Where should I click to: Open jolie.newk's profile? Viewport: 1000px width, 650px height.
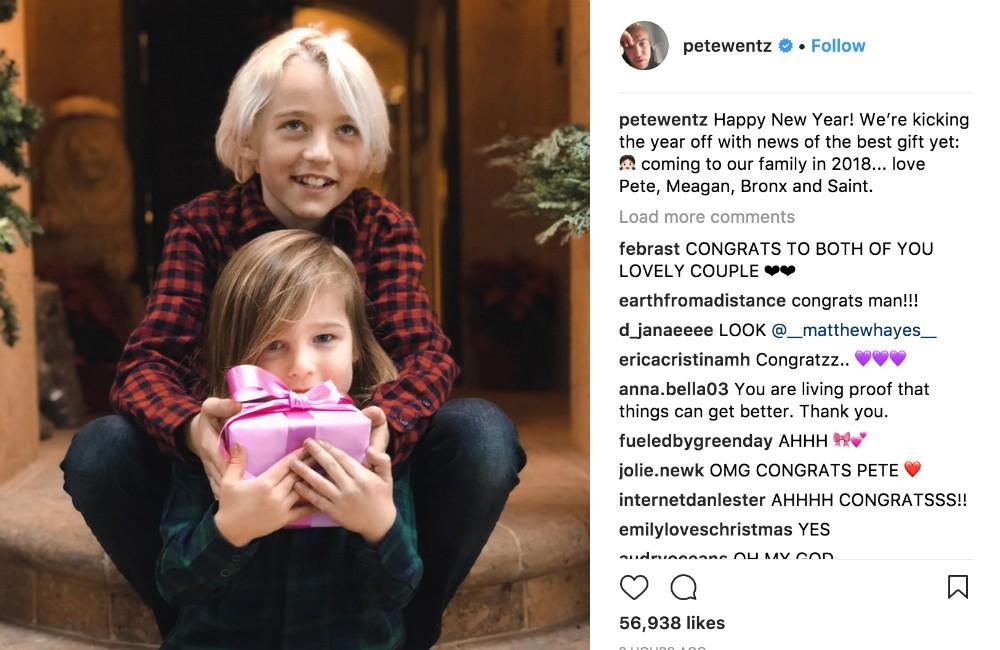661,470
